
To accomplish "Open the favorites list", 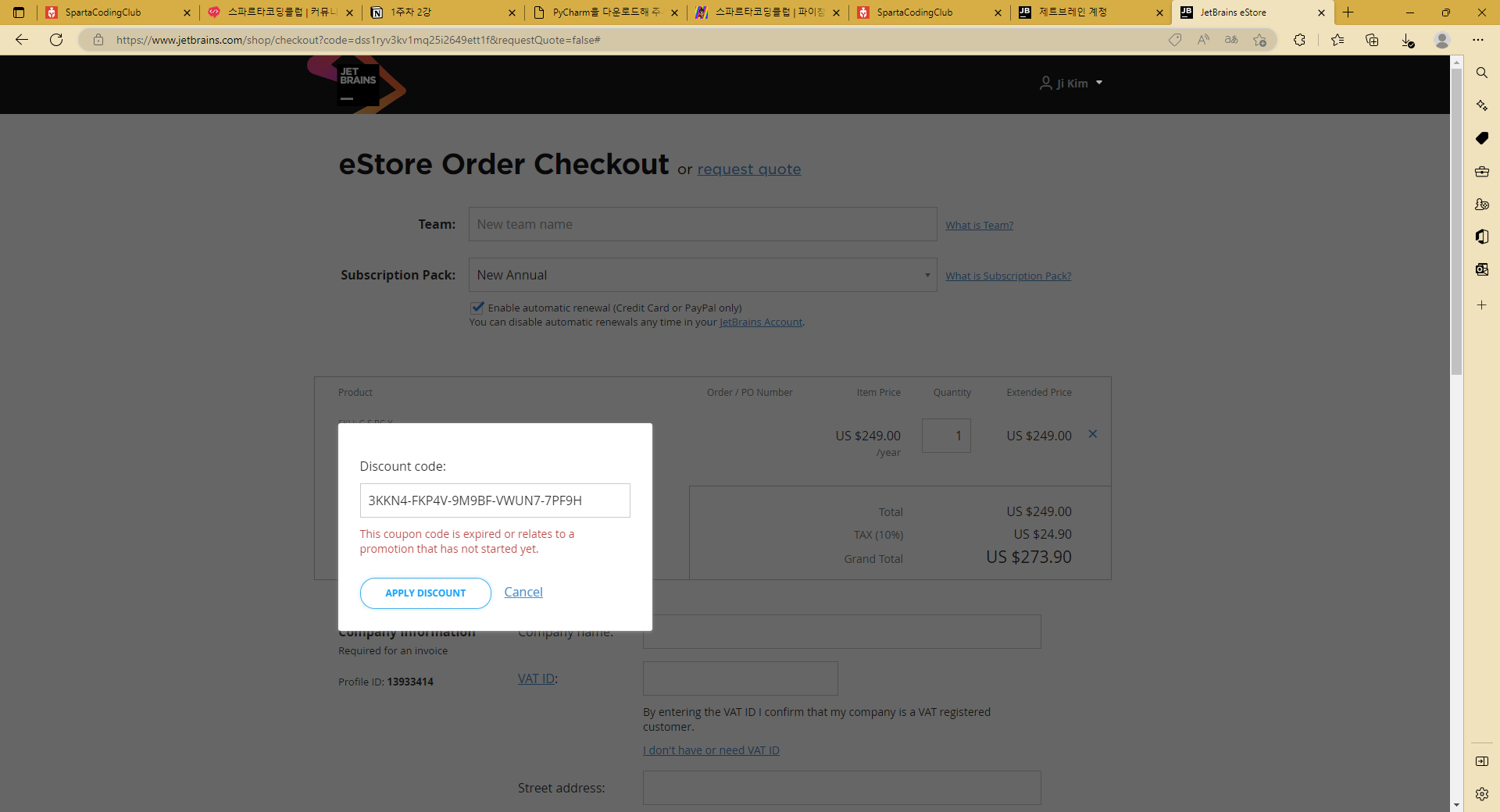I will coord(1337,40).
